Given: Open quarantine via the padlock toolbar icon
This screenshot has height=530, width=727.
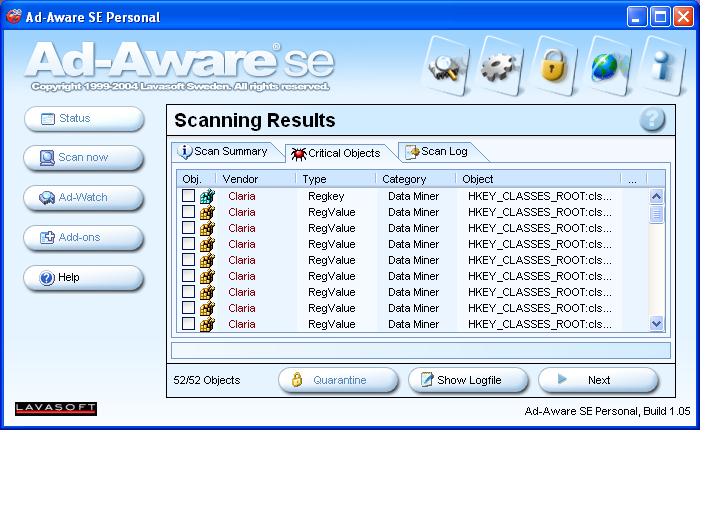Looking at the screenshot, I should click(553, 67).
